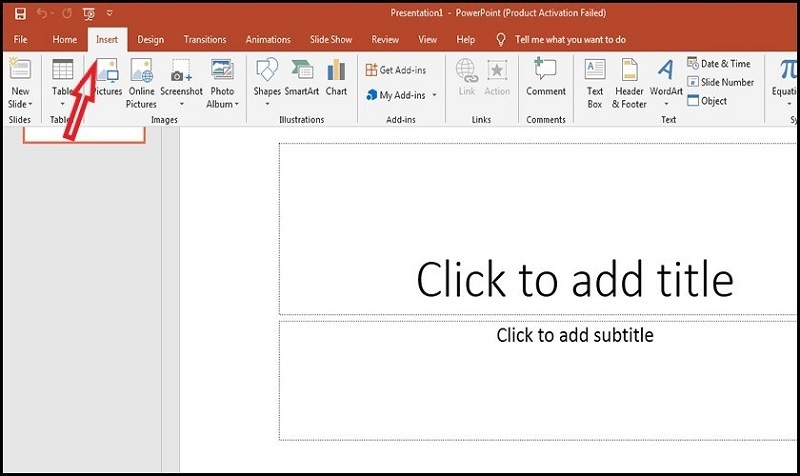
Task: Switch to the Design tab
Action: pos(151,40)
